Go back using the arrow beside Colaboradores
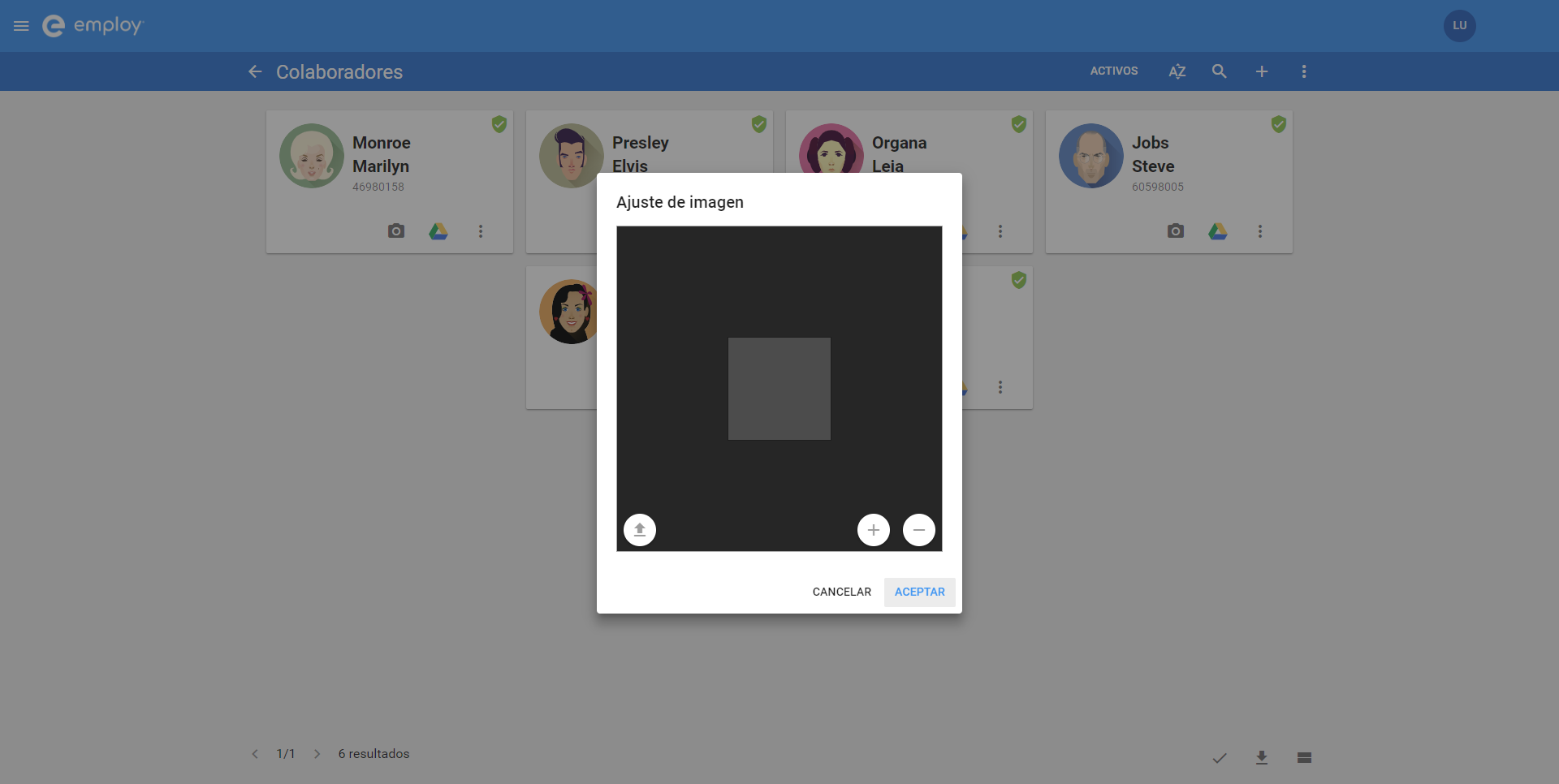Screen dimensions: 1559x784 tap(255, 71)
